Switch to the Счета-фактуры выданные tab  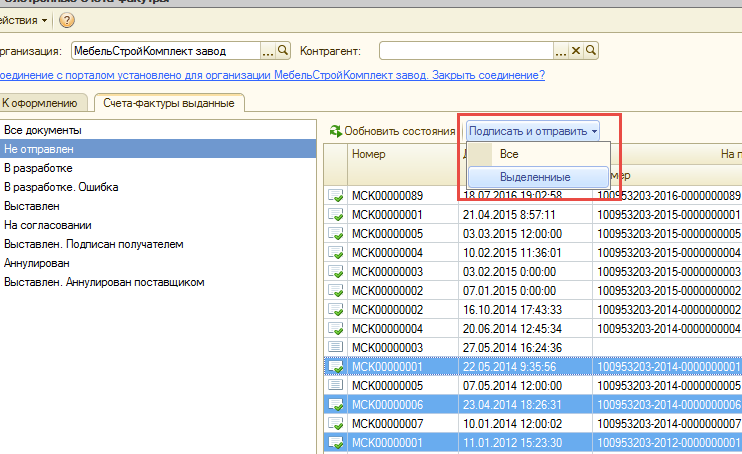point(169,103)
